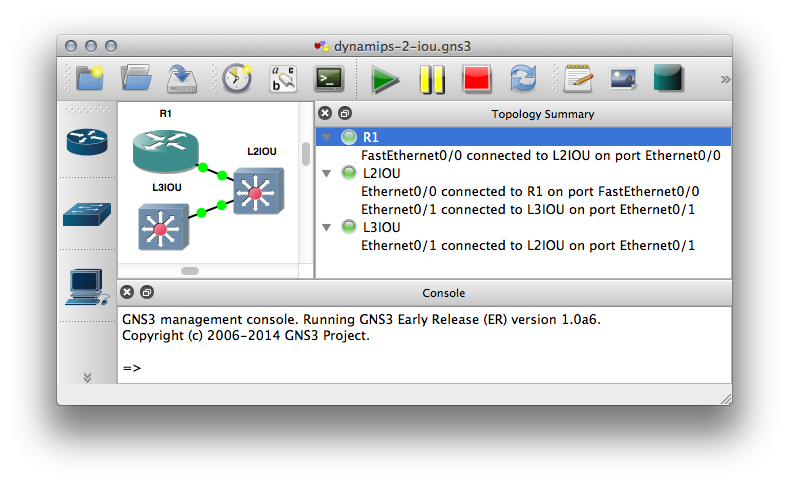Collapse the L2IOU tree node
This screenshot has width=789, height=484.
click(327, 174)
